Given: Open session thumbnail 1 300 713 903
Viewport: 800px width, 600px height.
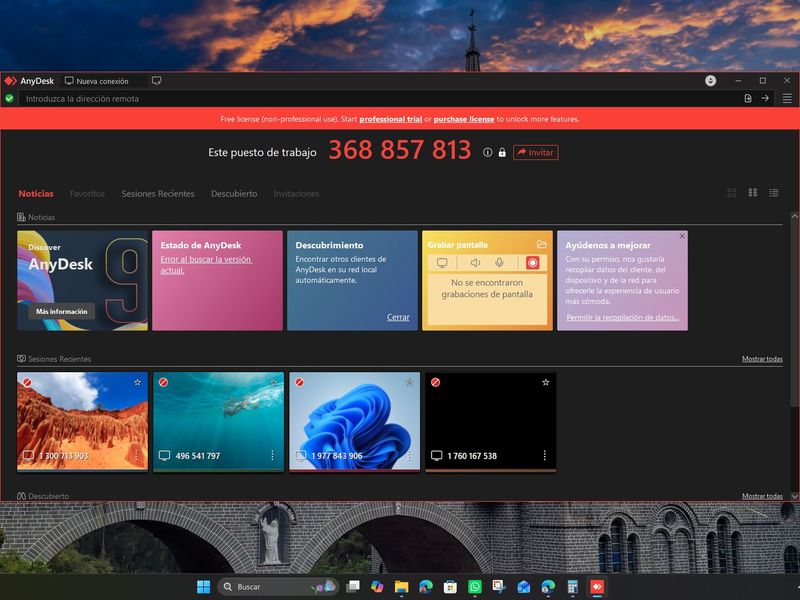Looking at the screenshot, I should pos(82,421).
